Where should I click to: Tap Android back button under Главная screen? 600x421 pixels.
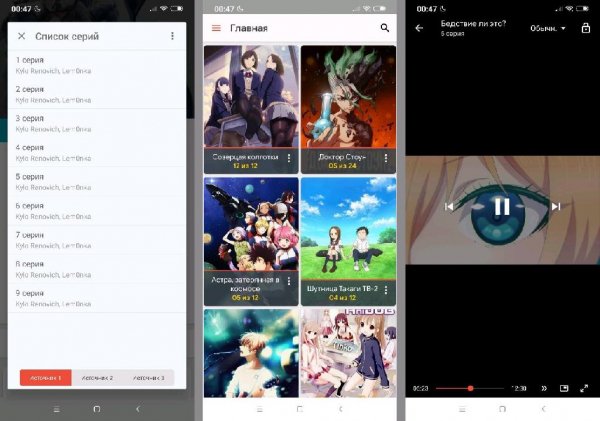pos(341,409)
